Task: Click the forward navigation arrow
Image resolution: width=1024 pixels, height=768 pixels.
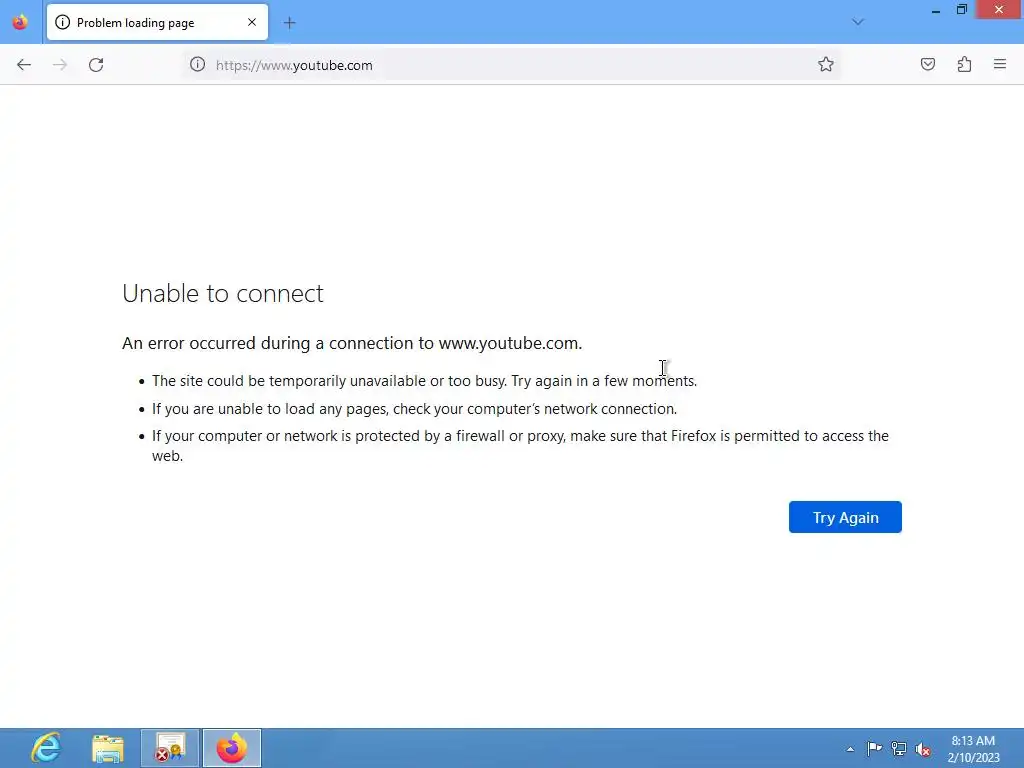Action: tap(59, 65)
